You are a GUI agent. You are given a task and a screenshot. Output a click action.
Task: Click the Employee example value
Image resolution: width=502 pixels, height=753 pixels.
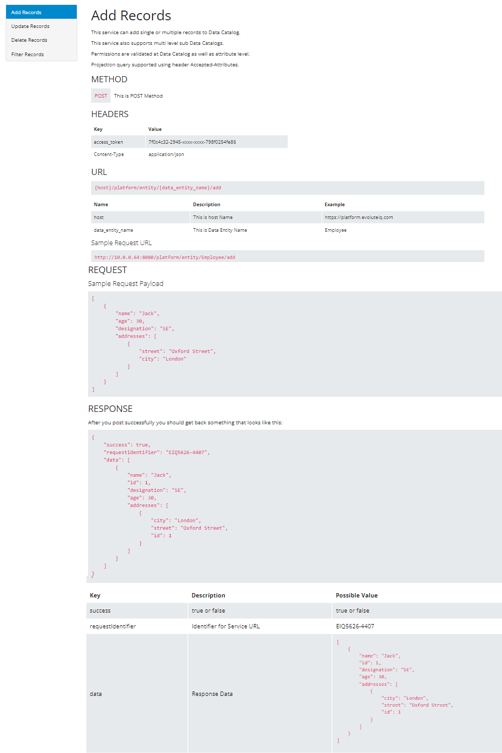pyautogui.click(x=336, y=230)
